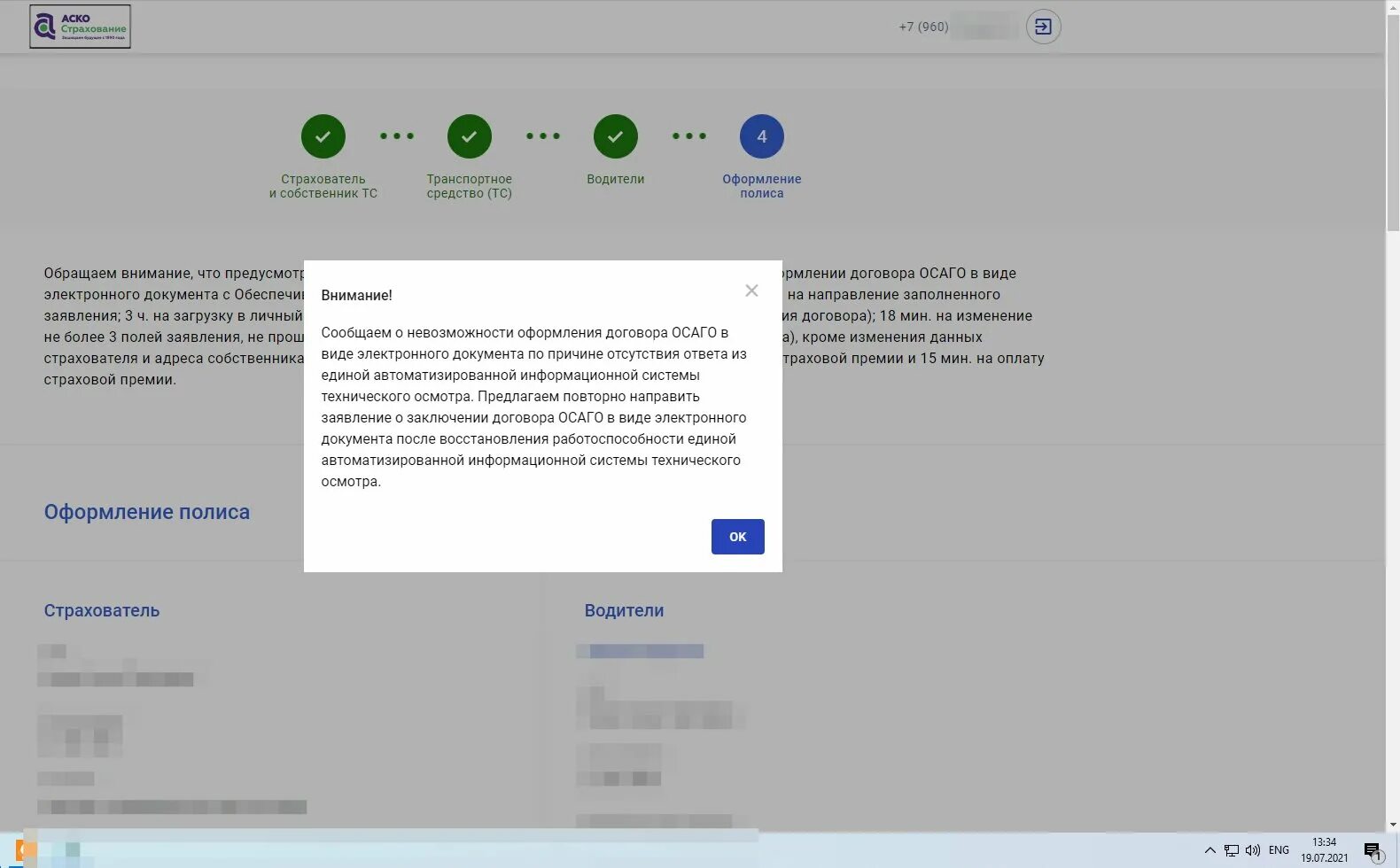This screenshot has height=868, width=1400.
Task: Open the АСКО Страхование logo homepage
Action: point(80,27)
